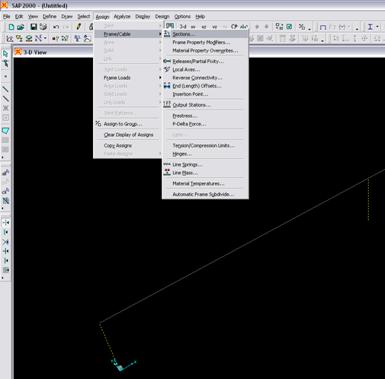Select P-Delta Force menu entry
The width and height of the screenshot is (385, 379).
tap(205, 124)
